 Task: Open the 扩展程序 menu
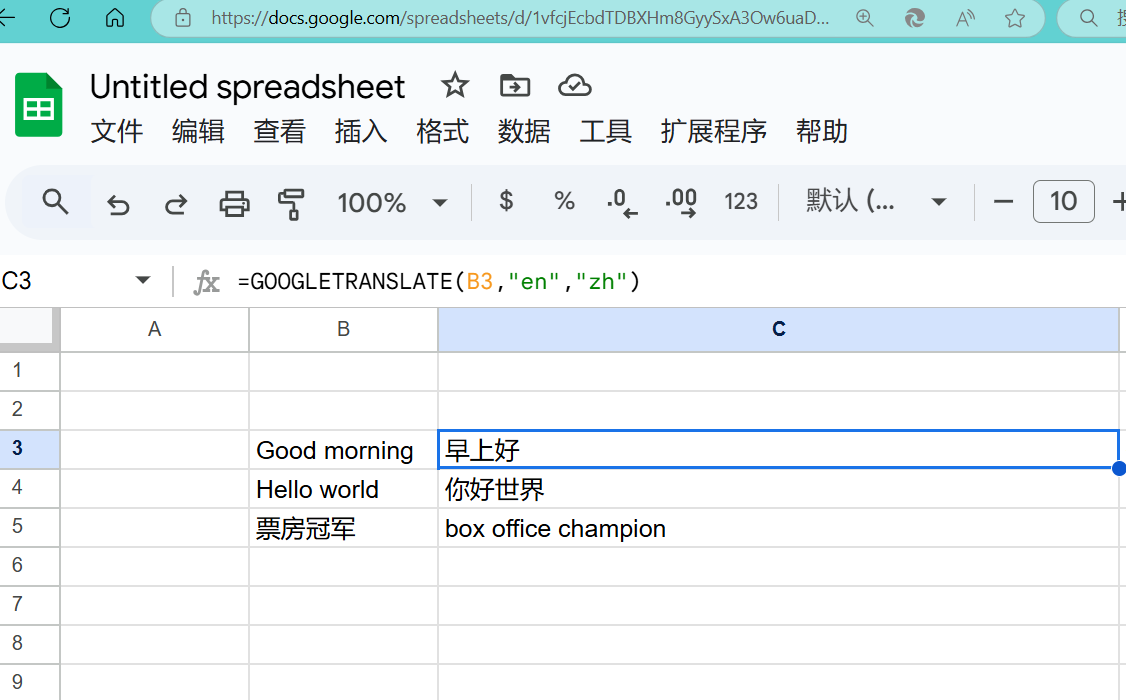[x=713, y=131]
